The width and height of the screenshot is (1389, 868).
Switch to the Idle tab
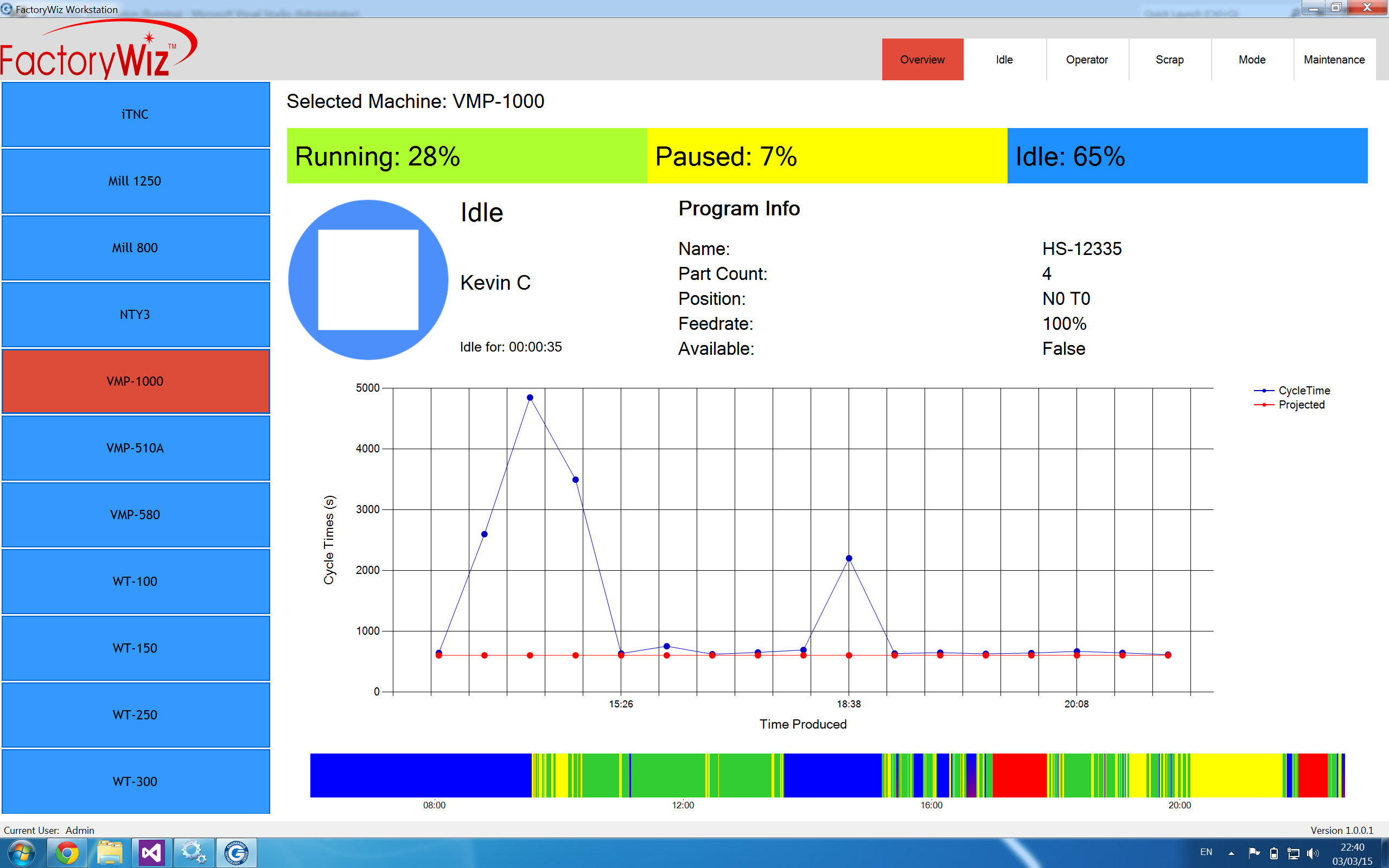point(1004,59)
